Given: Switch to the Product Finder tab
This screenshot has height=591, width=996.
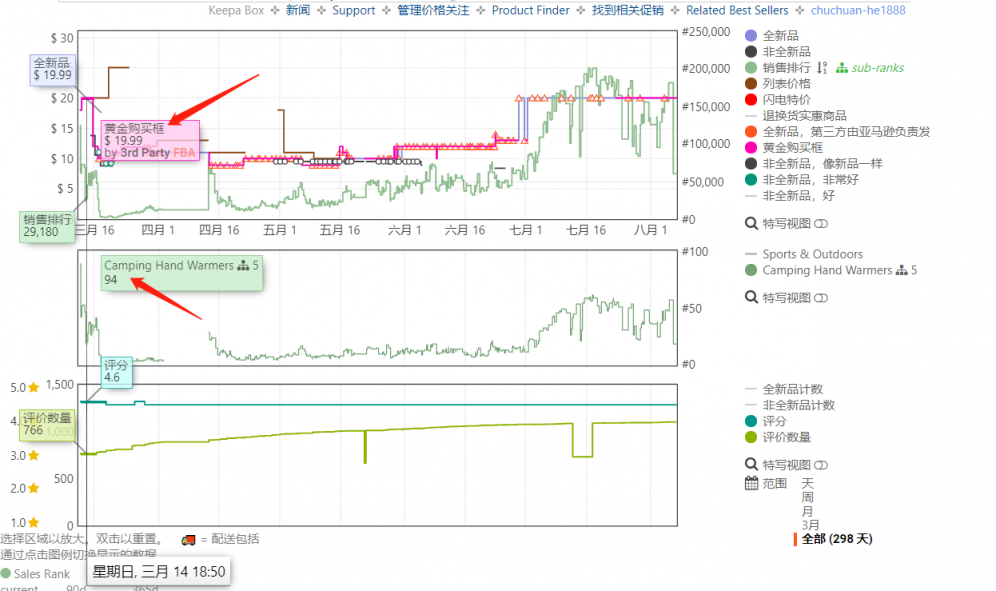Looking at the screenshot, I should (530, 10).
